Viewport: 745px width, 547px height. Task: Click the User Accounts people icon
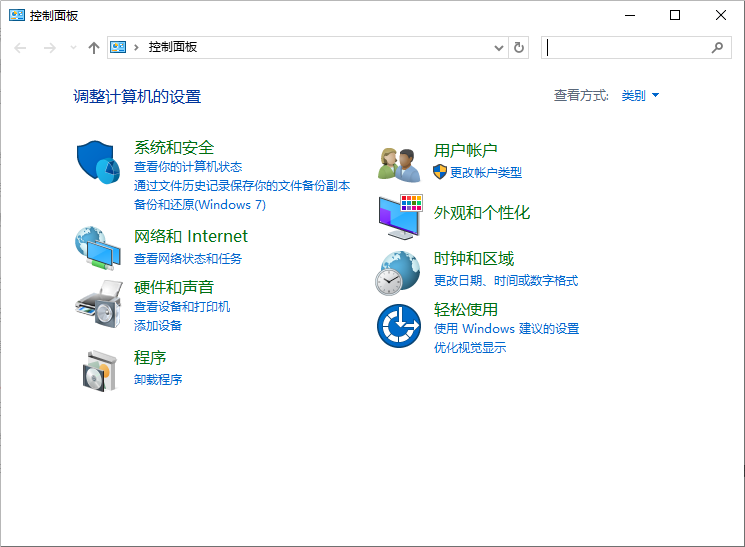tap(398, 162)
